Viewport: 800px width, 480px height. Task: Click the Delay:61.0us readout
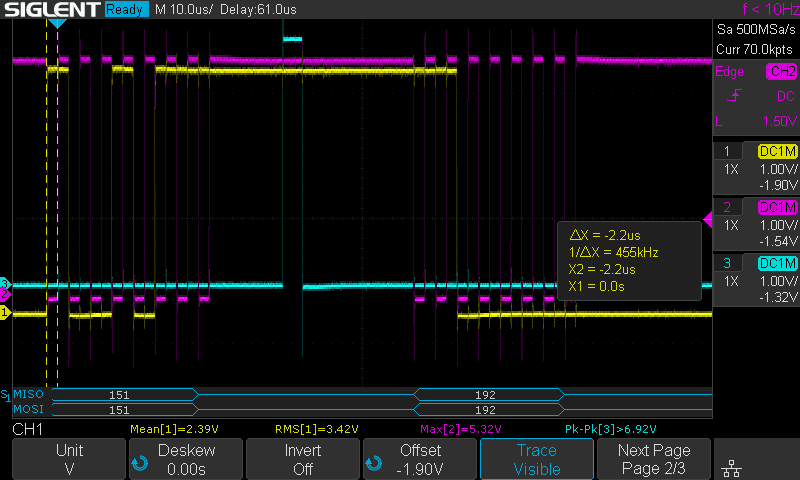coord(258,10)
